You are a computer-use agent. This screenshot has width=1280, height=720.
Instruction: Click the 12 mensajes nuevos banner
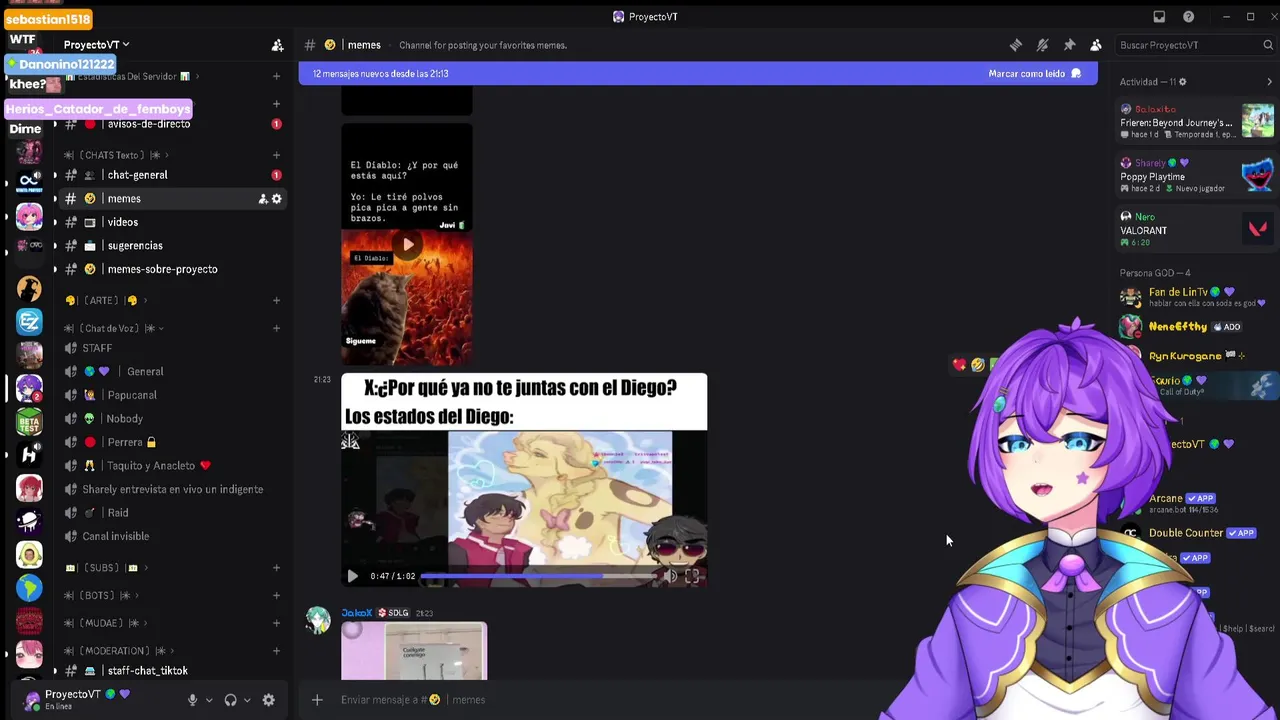point(698,74)
